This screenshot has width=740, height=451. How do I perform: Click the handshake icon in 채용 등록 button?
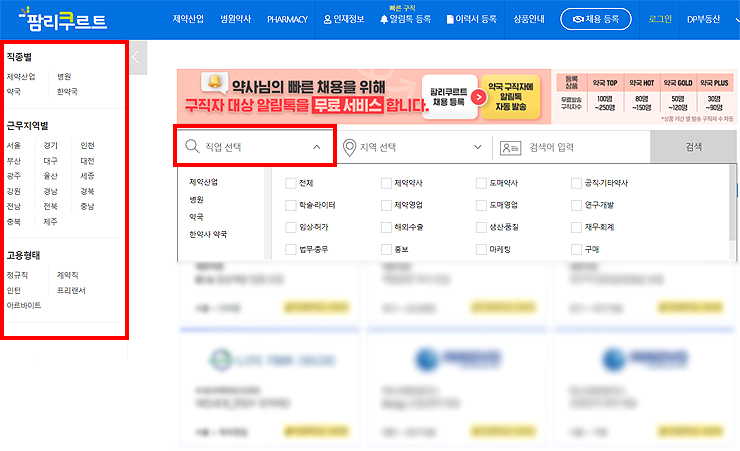578,19
